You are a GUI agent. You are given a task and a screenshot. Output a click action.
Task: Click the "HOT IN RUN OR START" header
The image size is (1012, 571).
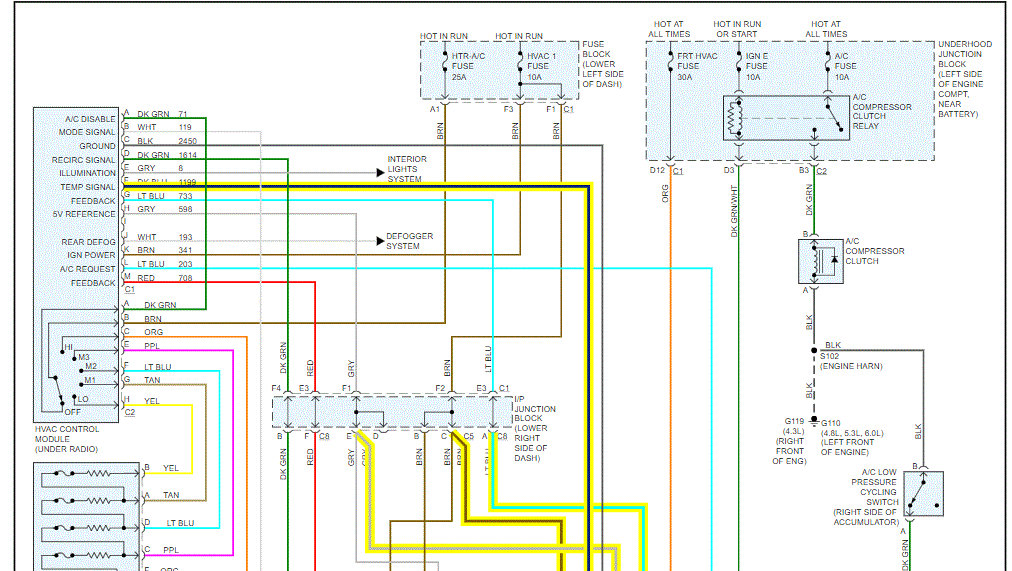(x=737, y=29)
